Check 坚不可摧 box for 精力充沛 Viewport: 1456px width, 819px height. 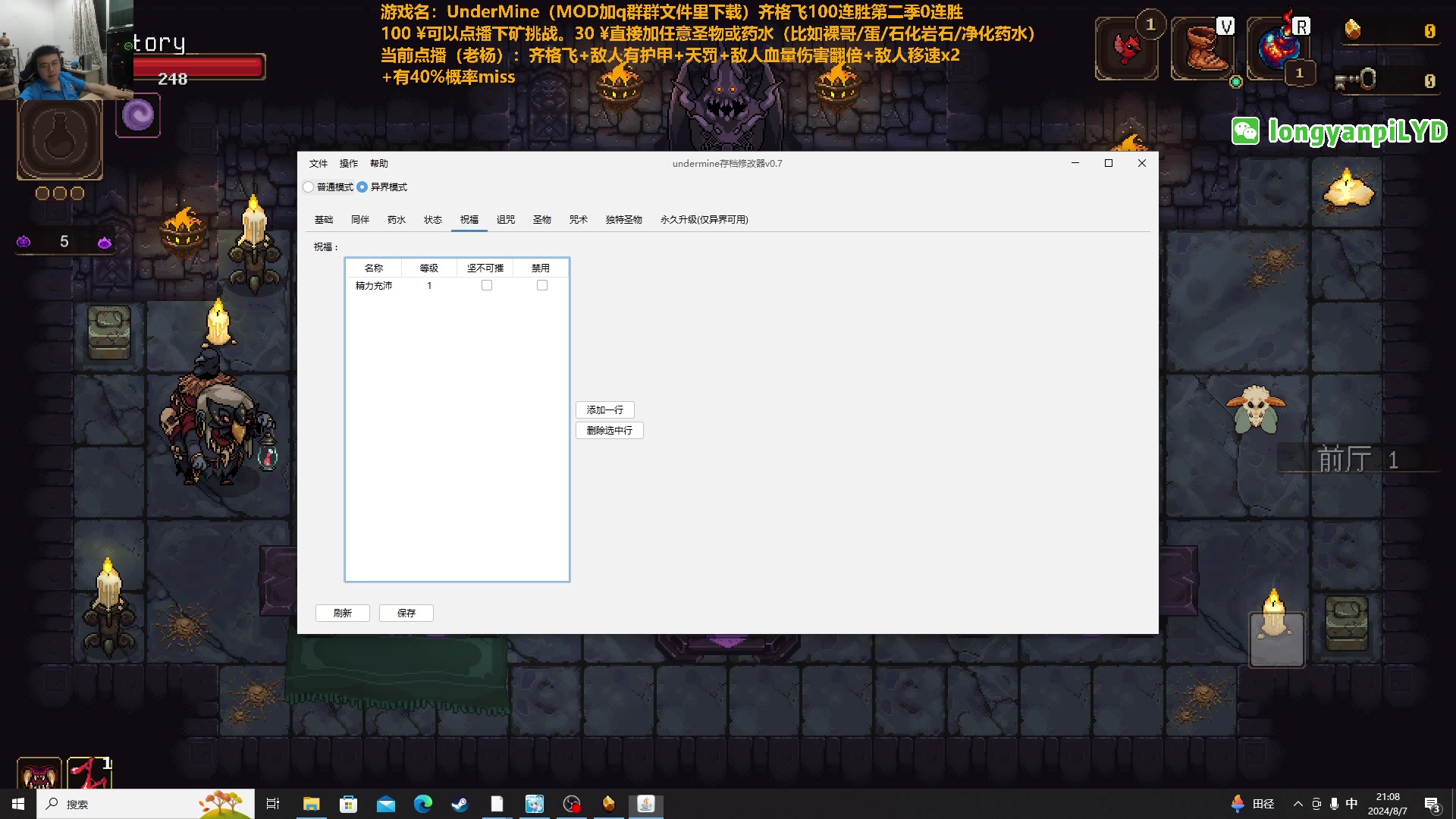(487, 286)
